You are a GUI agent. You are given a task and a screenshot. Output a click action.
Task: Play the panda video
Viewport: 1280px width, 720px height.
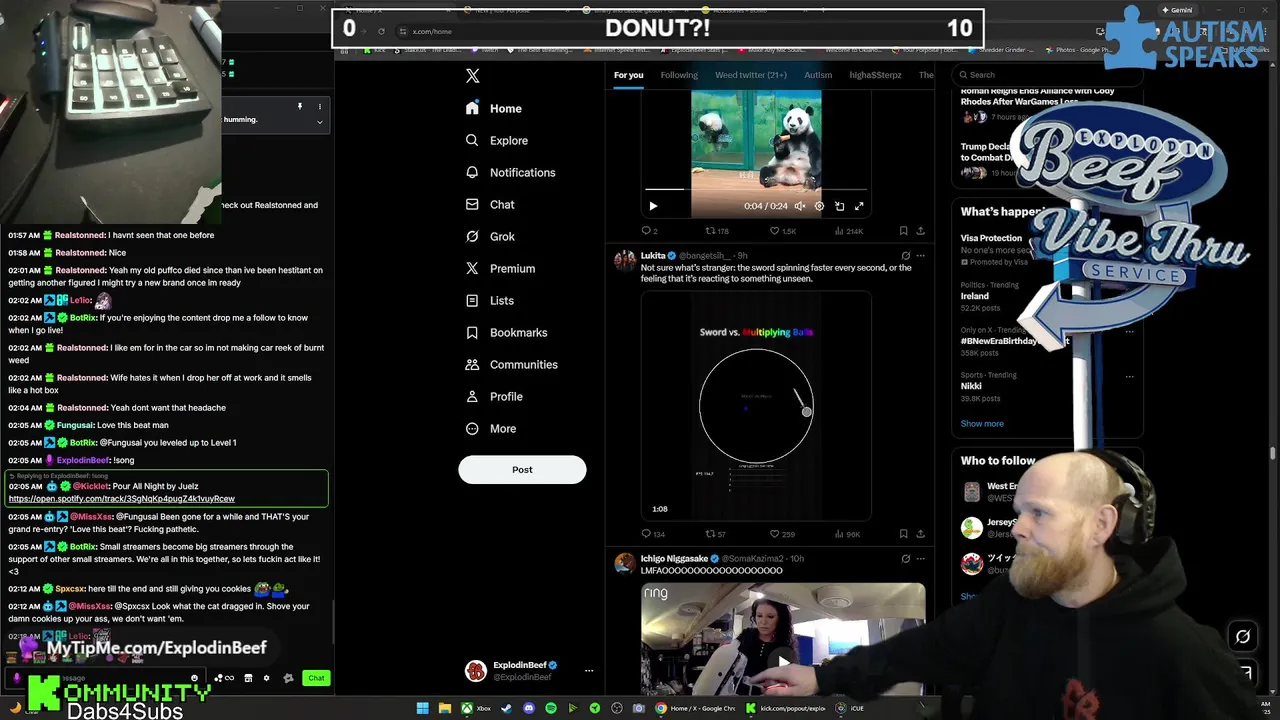pyautogui.click(x=653, y=206)
